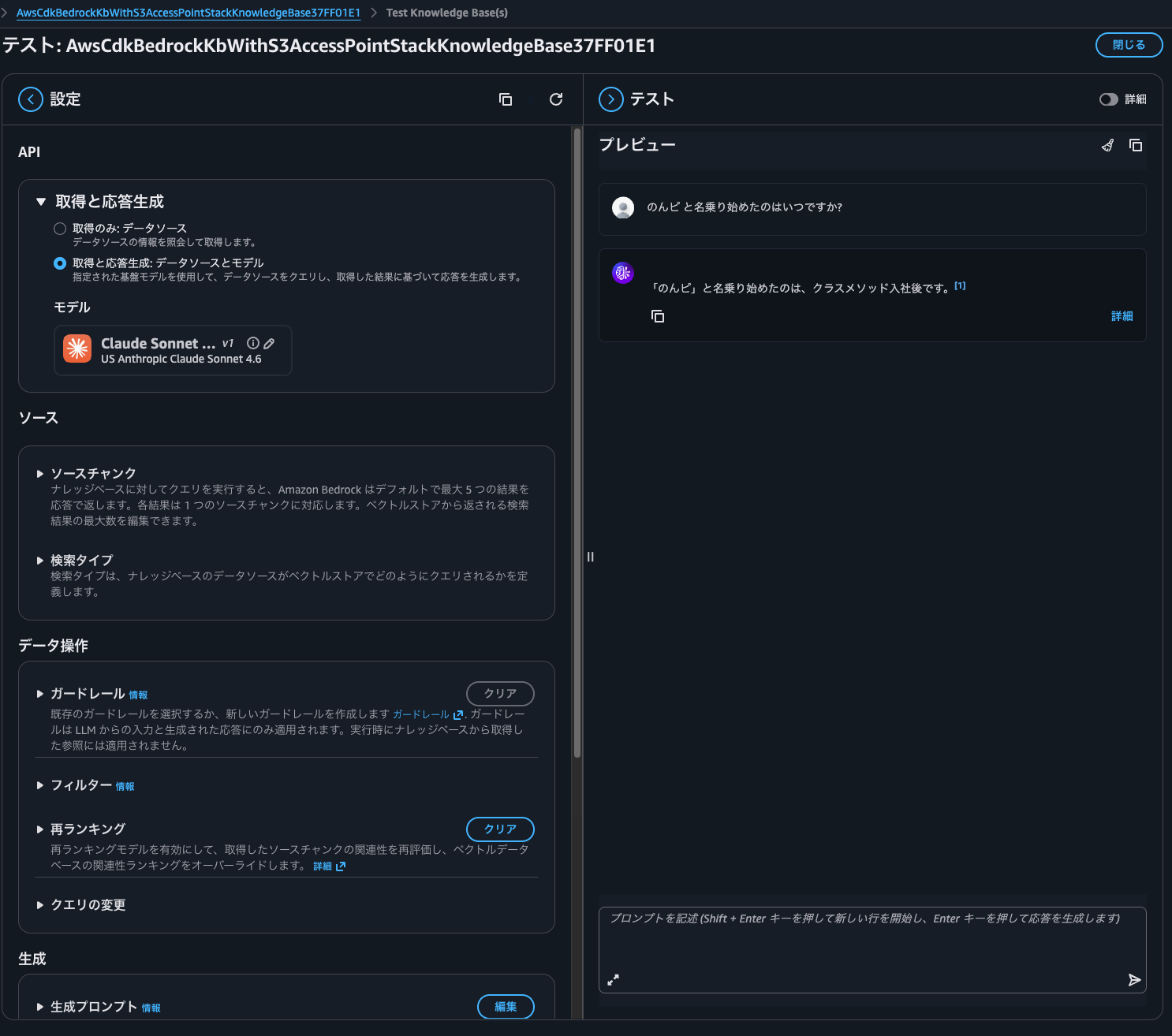The height and width of the screenshot is (1036, 1172).
Task: Copy the generated response with copy icon
Action: (658, 316)
